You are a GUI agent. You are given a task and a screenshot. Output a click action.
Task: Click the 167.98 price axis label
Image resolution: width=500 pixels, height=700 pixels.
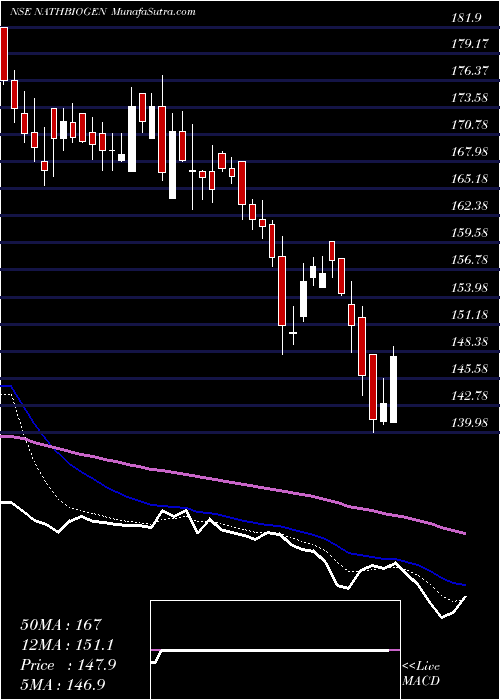[470, 152]
